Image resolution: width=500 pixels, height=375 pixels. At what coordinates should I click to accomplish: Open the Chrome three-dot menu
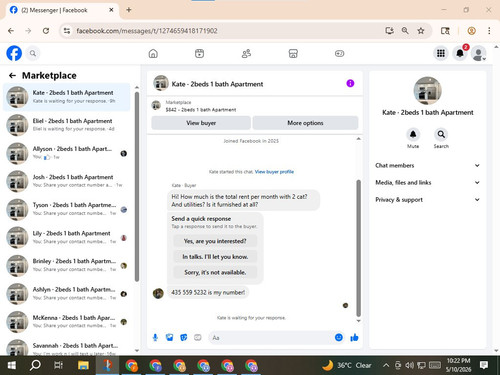(489, 31)
